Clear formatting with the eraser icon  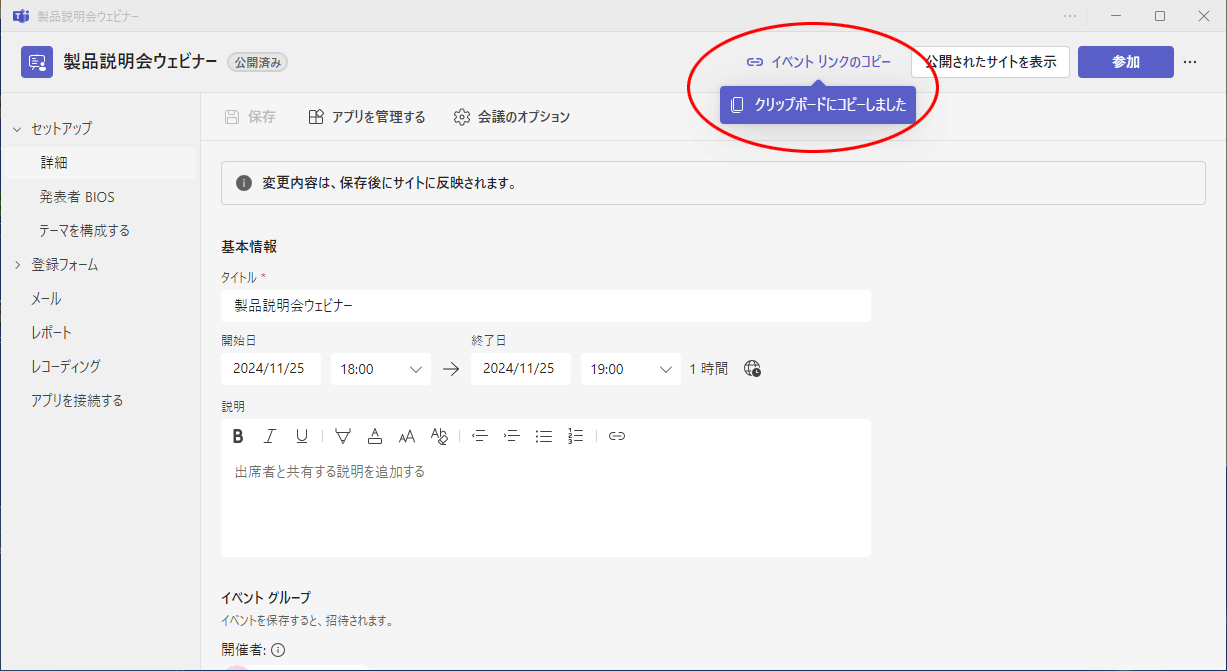439,436
